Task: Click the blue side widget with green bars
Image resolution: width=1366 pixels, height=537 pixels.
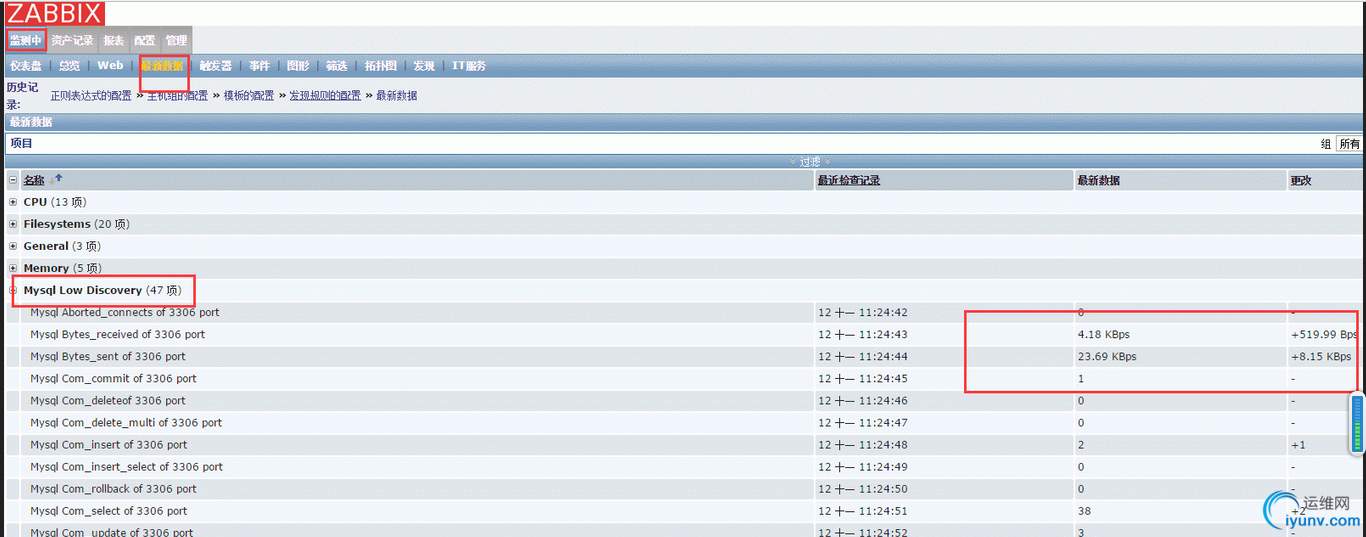Action: tap(1357, 424)
